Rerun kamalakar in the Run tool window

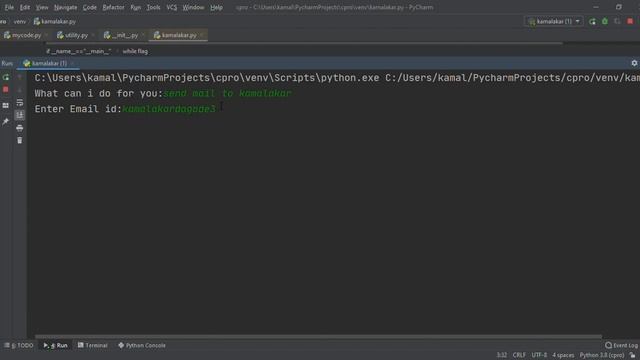click(6, 77)
